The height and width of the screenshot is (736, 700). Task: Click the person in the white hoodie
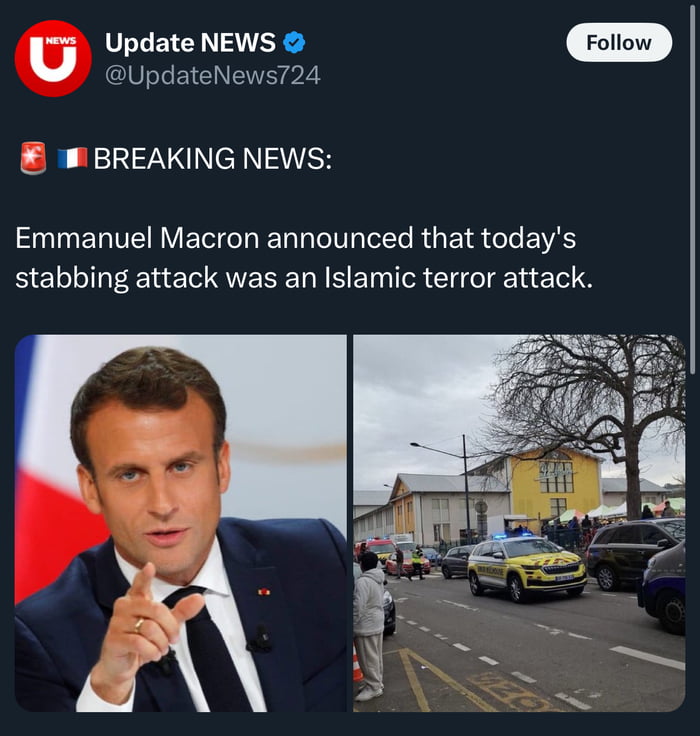pos(369,620)
